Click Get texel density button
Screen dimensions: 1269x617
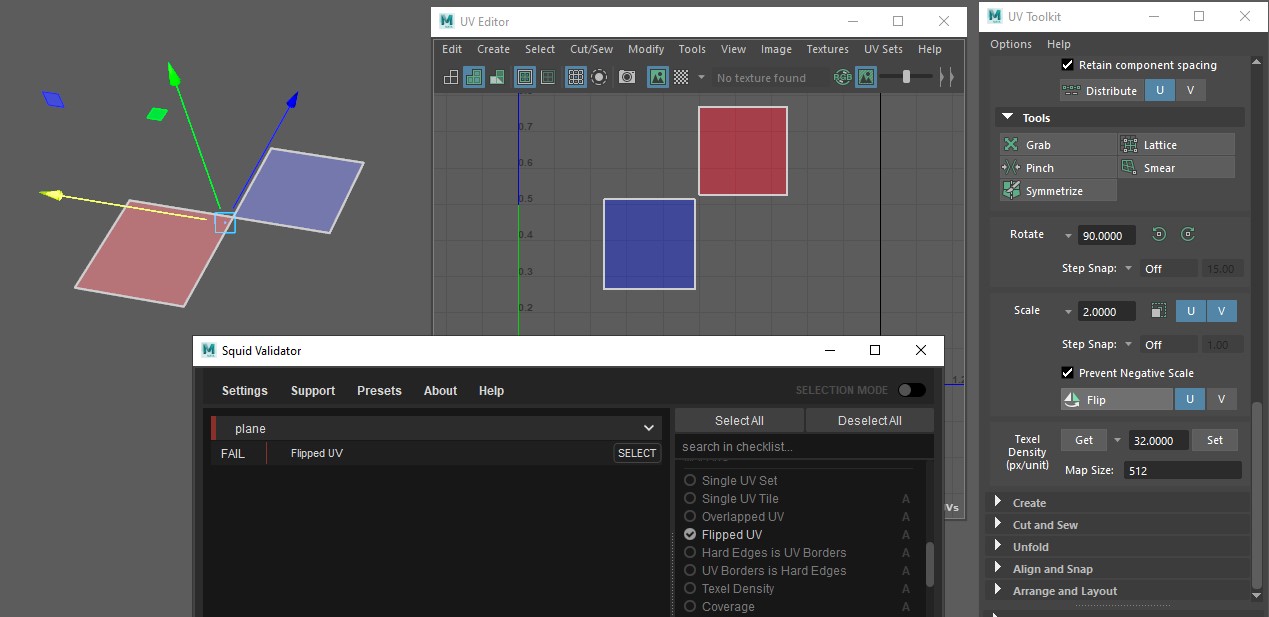[x=1084, y=440]
